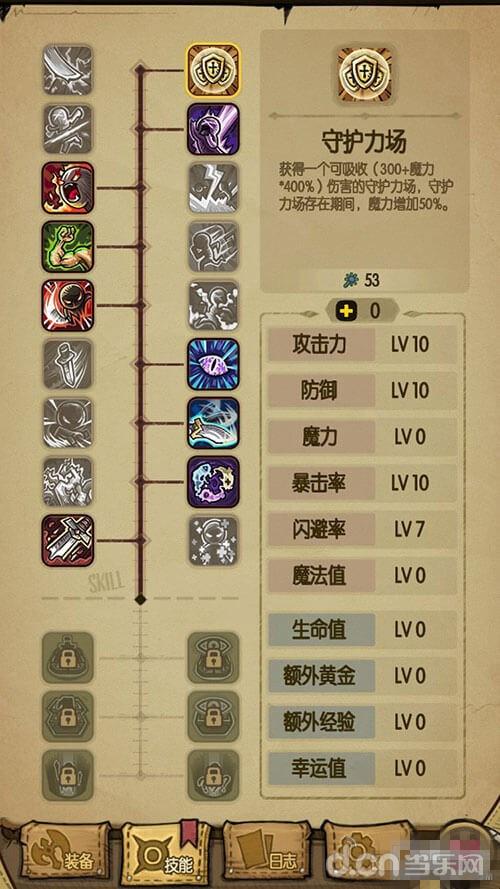500x889 pixels.
Task: Select the green flexing arm skill icon
Action: coord(68,247)
